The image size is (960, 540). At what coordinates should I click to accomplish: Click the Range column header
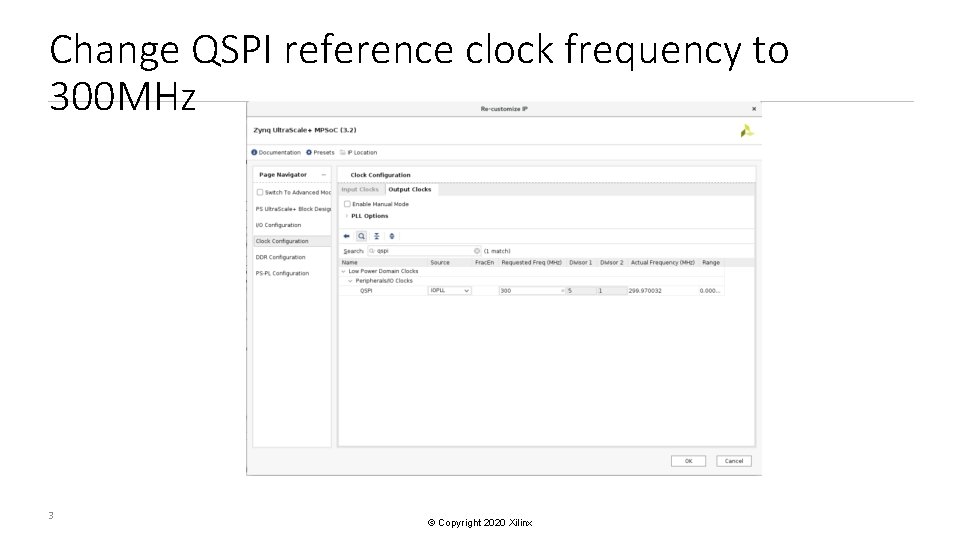click(711, 263)
